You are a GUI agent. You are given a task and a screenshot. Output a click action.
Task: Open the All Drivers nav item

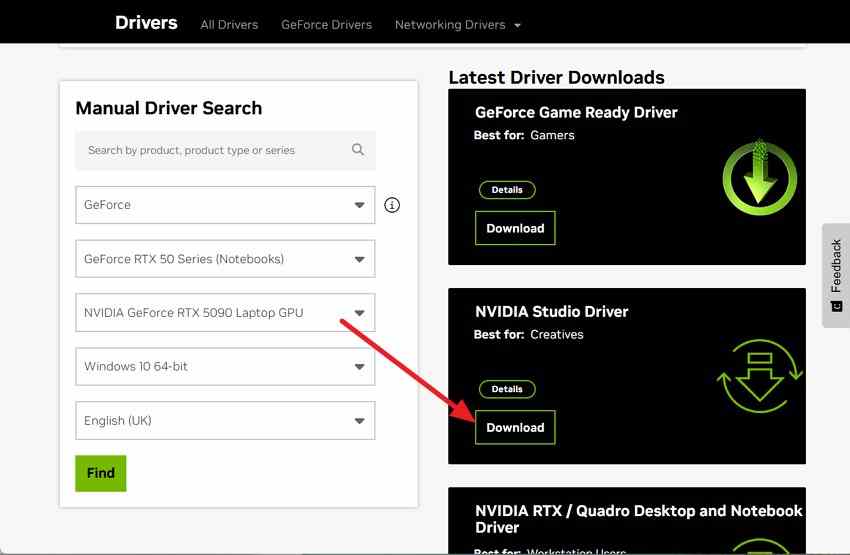pos(229,24)
